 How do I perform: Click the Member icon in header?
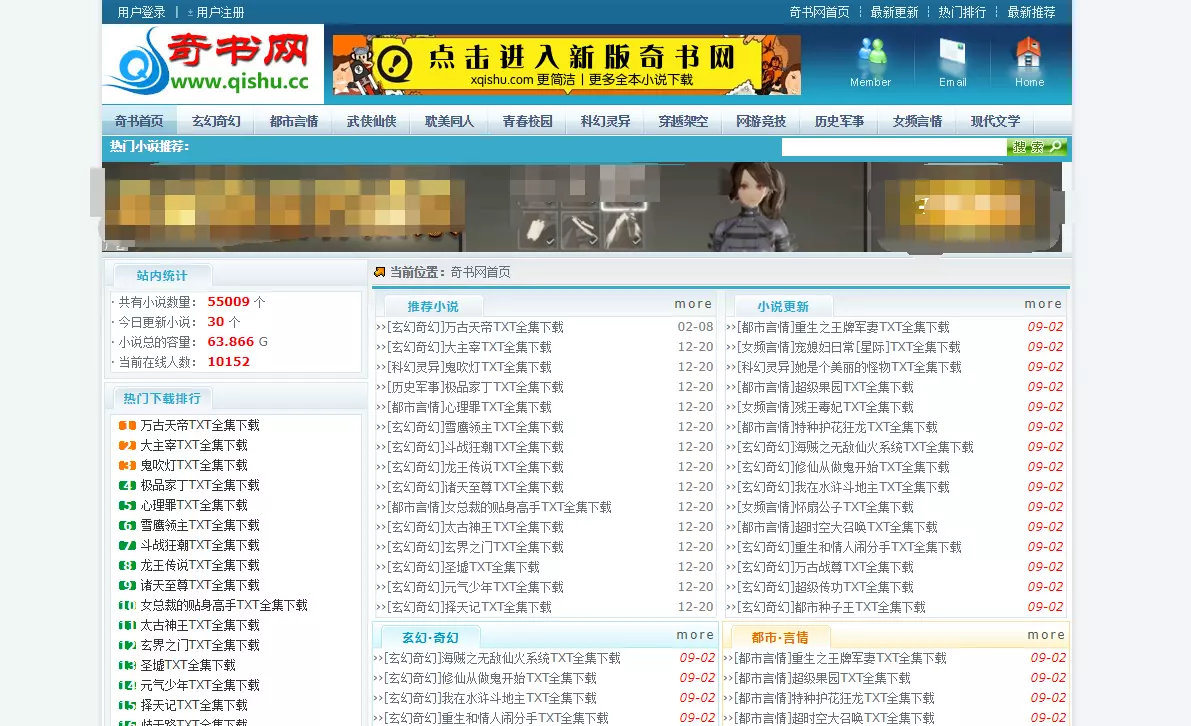pyautogui.click(x=870, y=62)
